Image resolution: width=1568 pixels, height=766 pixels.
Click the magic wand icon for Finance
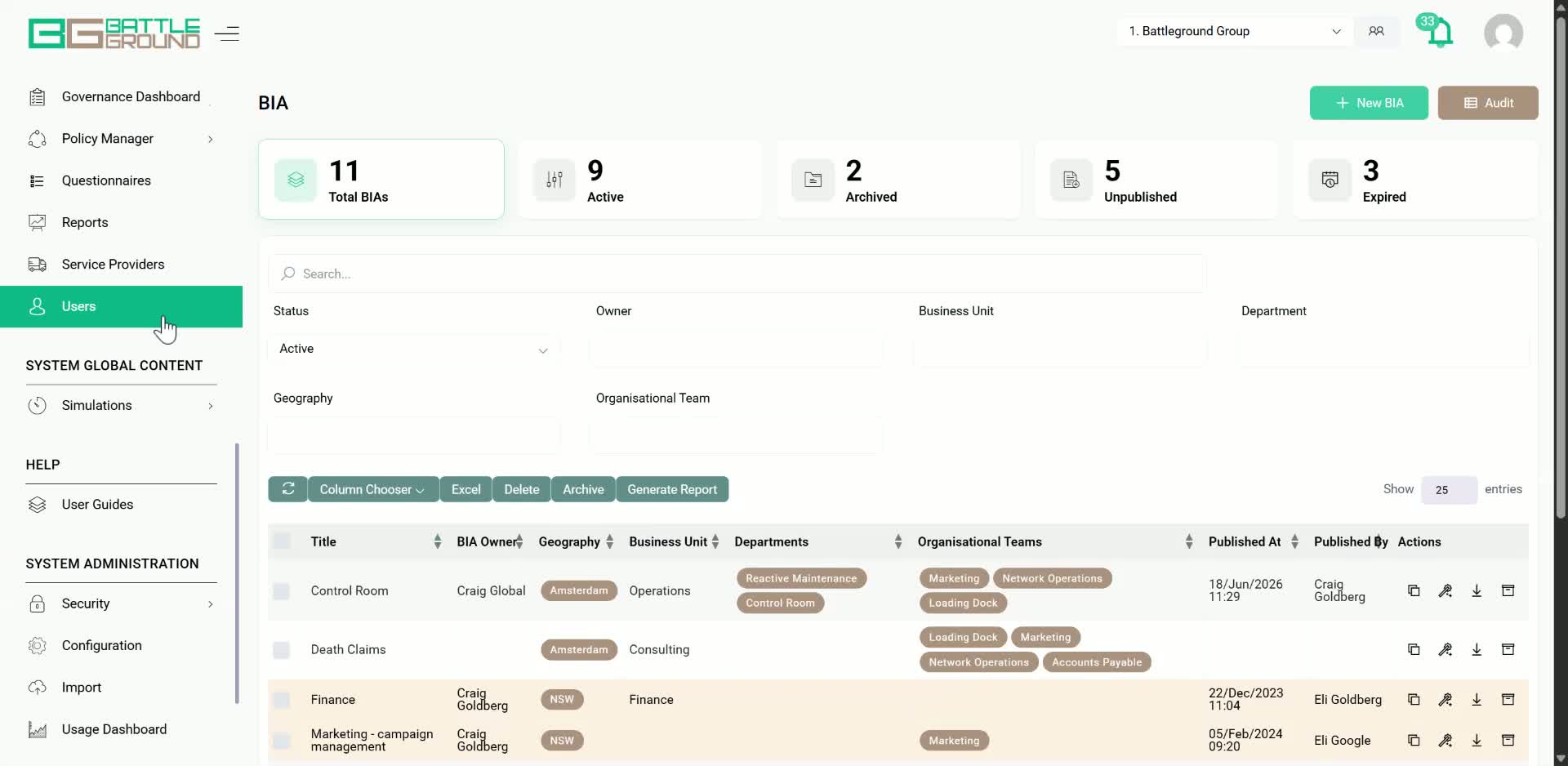(1445, 699)
